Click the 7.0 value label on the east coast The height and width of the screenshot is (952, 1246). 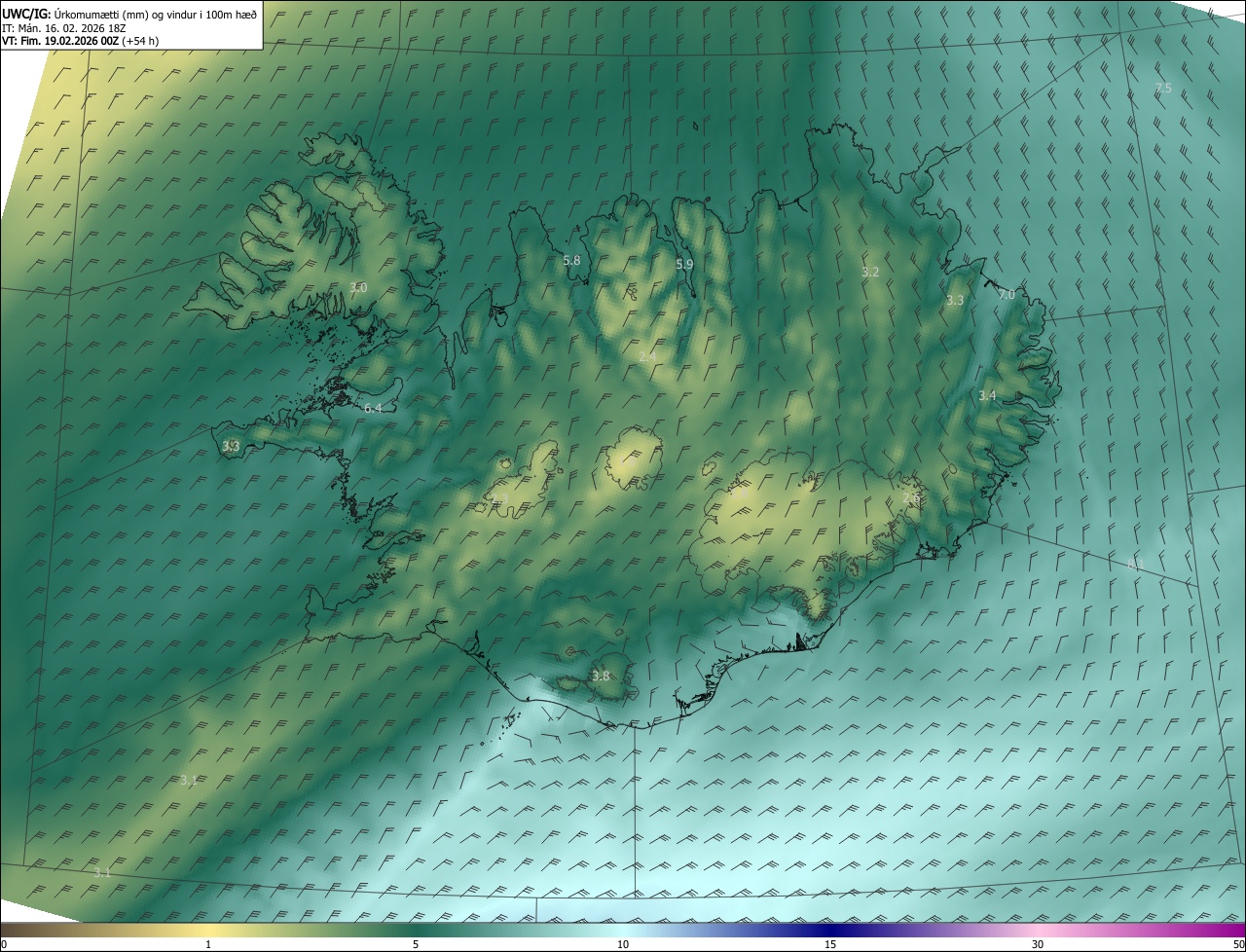click(x=1007, y=294)
